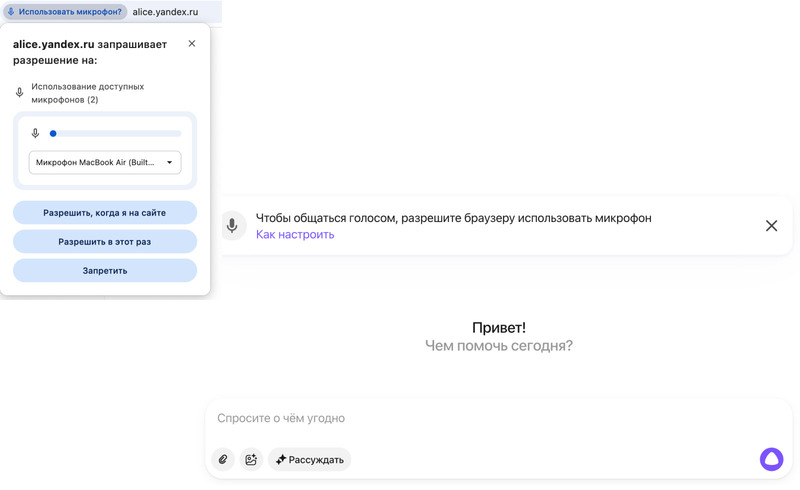Click mic icon beside the input level meter
Image resolution: width=800 pixels, height=490 pixels.
pyautogui.click(x=36, y=134)
